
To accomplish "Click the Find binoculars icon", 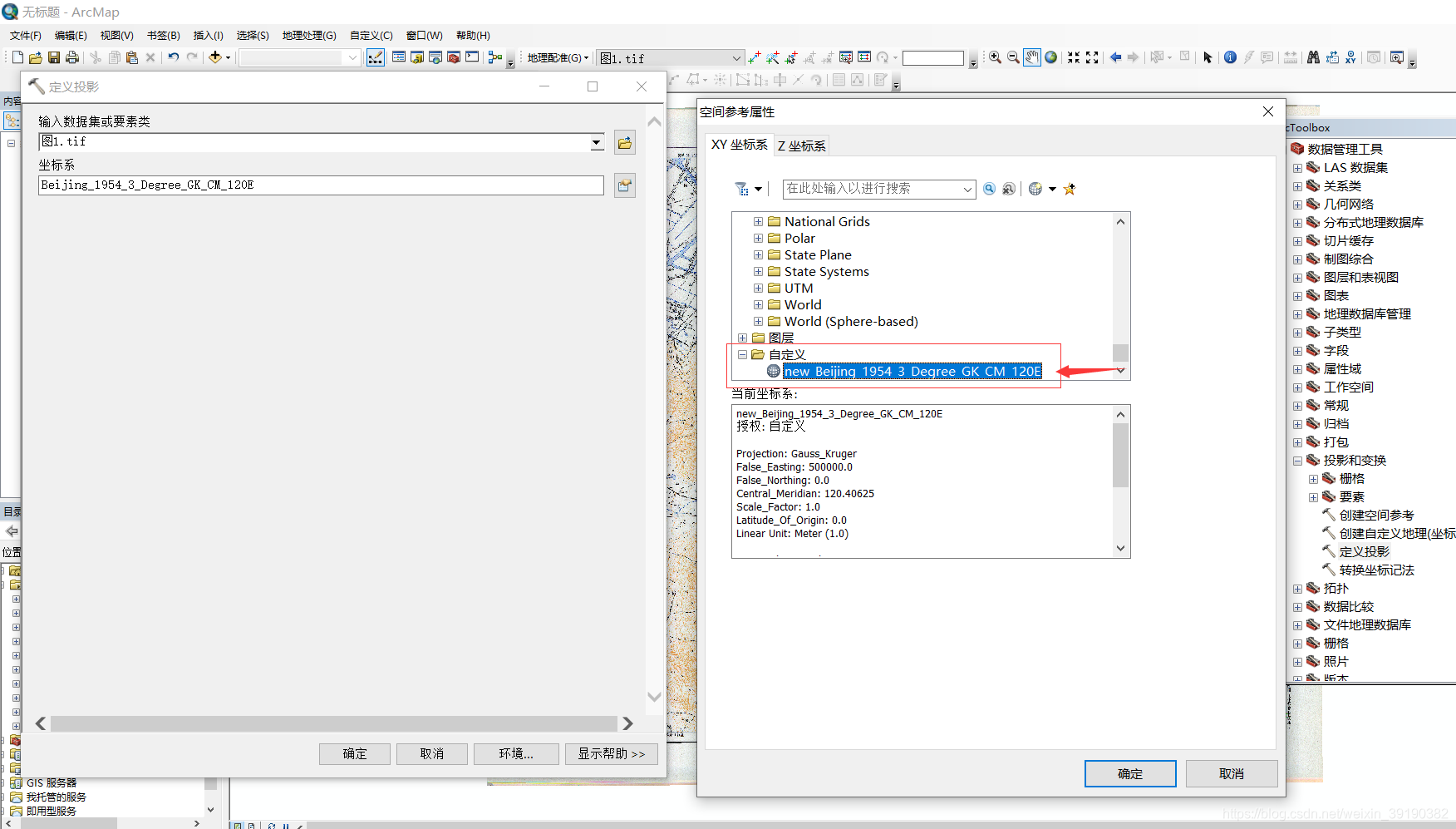I will coord(1313,57).
